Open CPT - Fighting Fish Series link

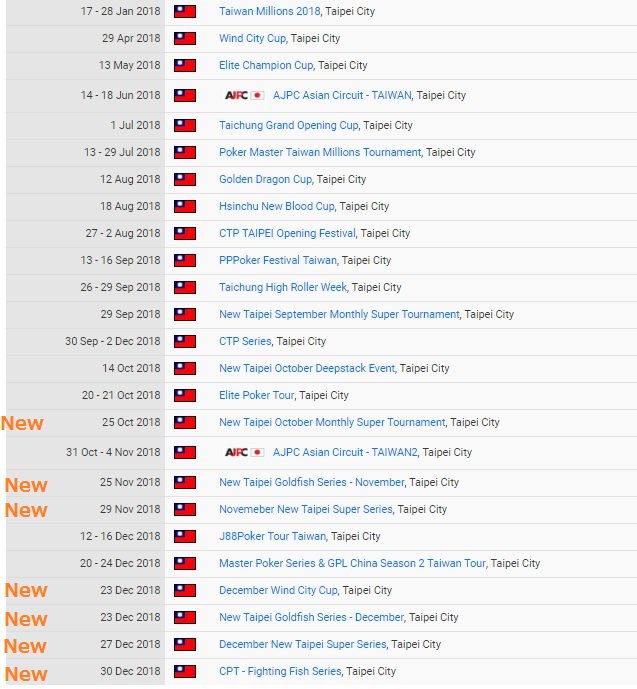pos(280,671)
